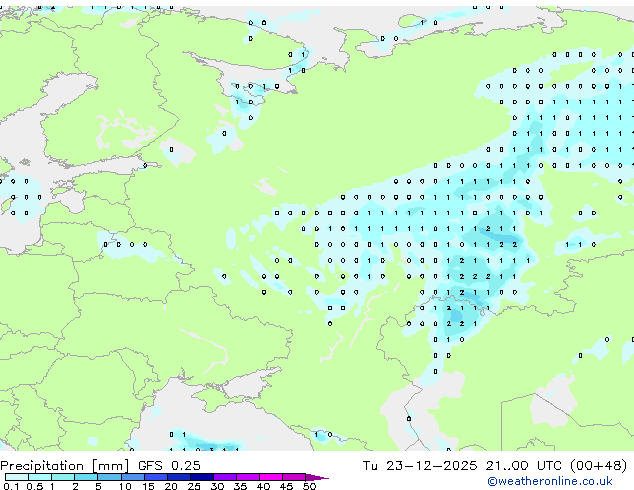Click the 'Tu 23-12-2025' date text
The height and width of the screenshot is (490, 634).
[420, 466]
